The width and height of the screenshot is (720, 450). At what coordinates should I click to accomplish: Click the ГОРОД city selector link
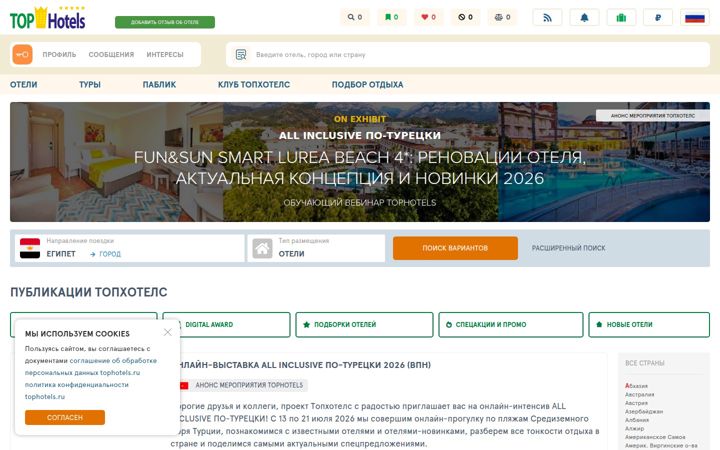[x=106, y=254]
